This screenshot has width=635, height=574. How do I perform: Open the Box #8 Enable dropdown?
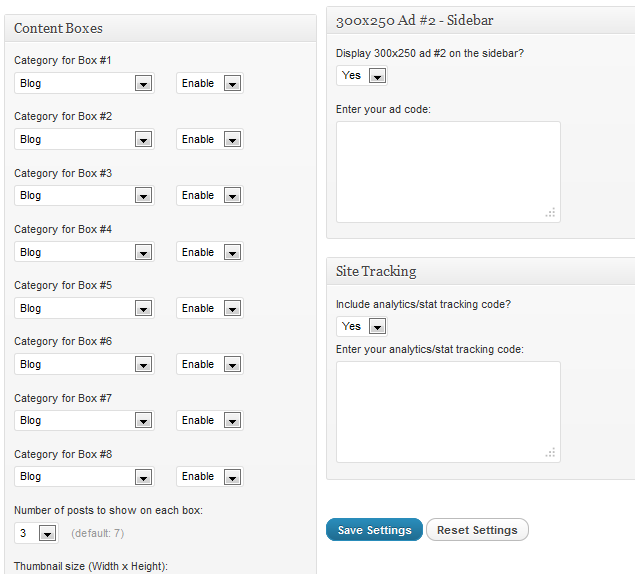pos(210,476)
